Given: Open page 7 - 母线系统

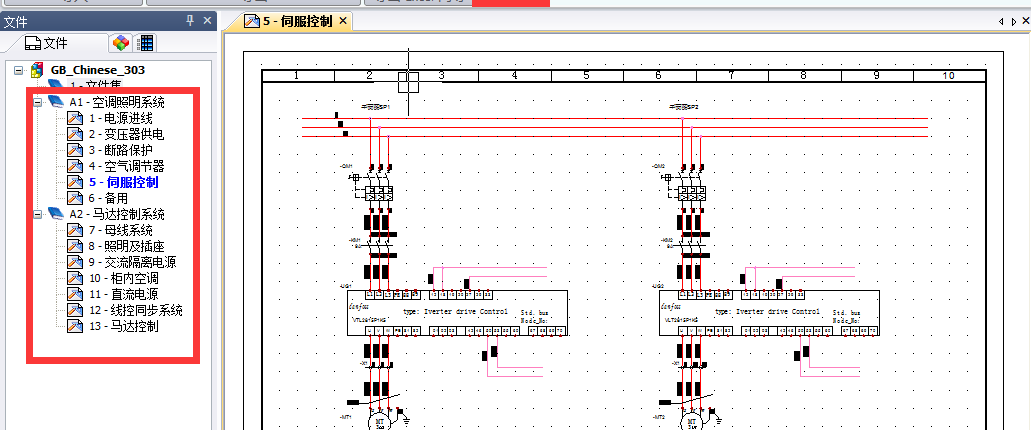Looking at the screenshot, I should 120,230.
